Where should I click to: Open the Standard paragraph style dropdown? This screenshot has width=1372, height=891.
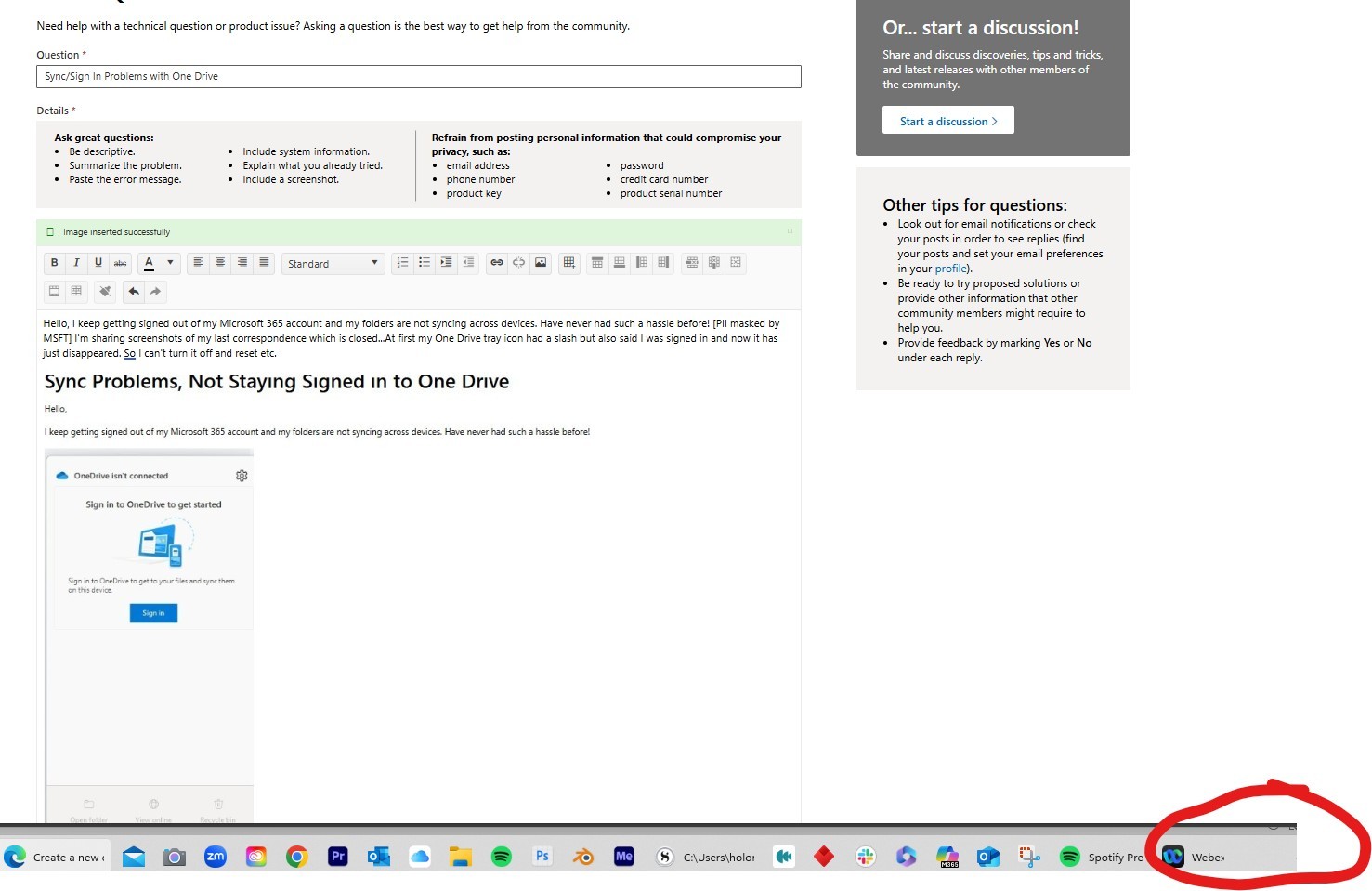tap(333, 264)
